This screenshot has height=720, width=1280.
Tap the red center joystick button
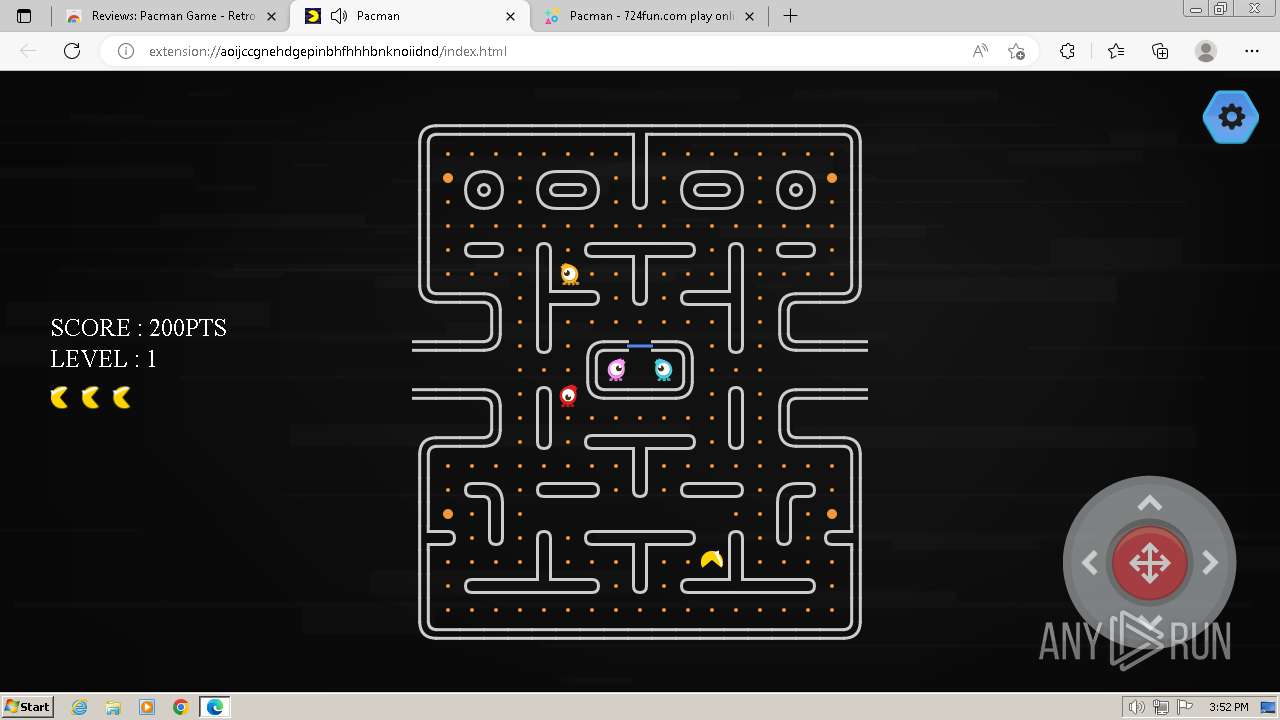click(1150, 564)
